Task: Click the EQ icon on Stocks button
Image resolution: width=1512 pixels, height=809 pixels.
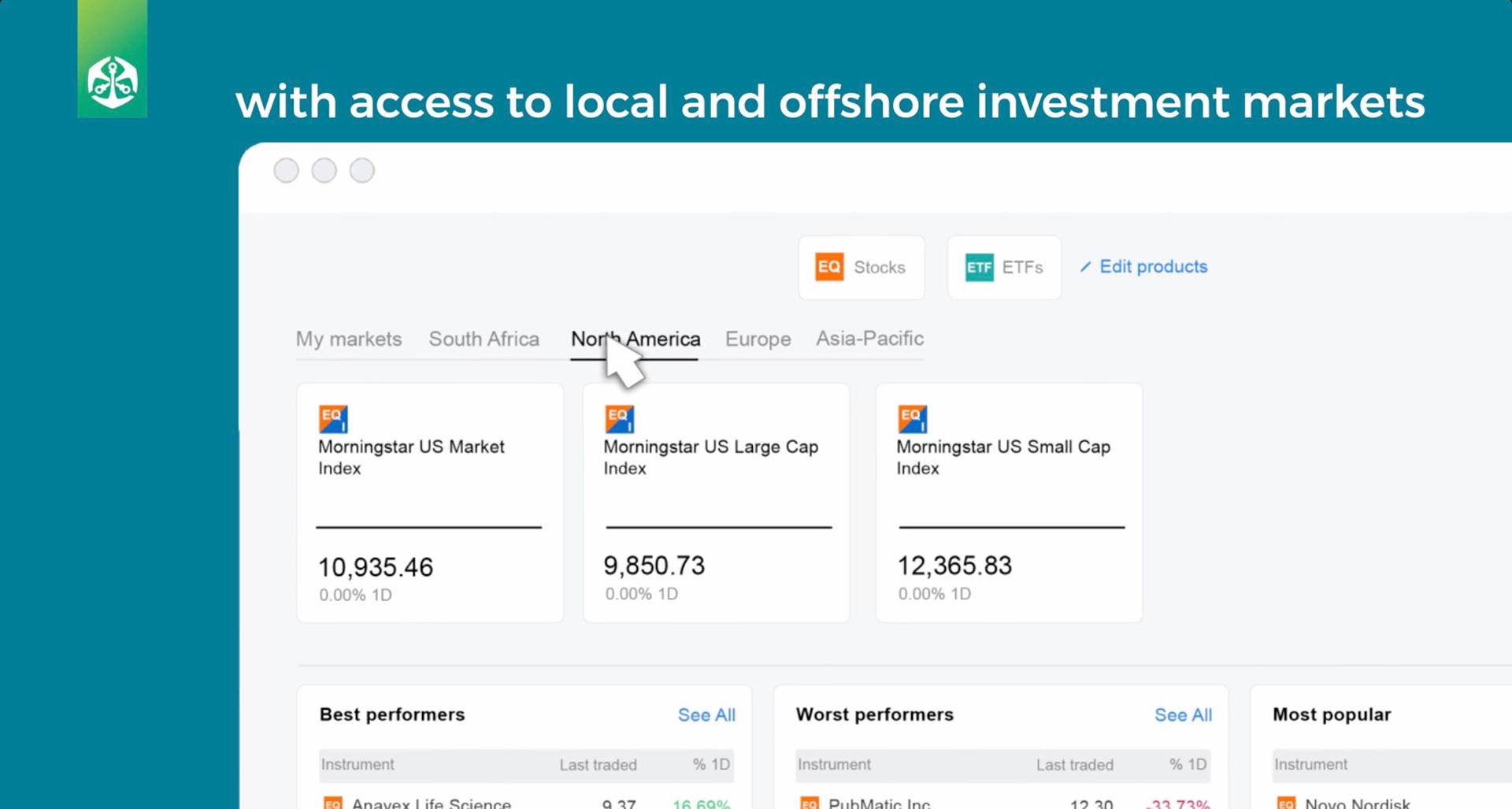Action: coord(829,267)
